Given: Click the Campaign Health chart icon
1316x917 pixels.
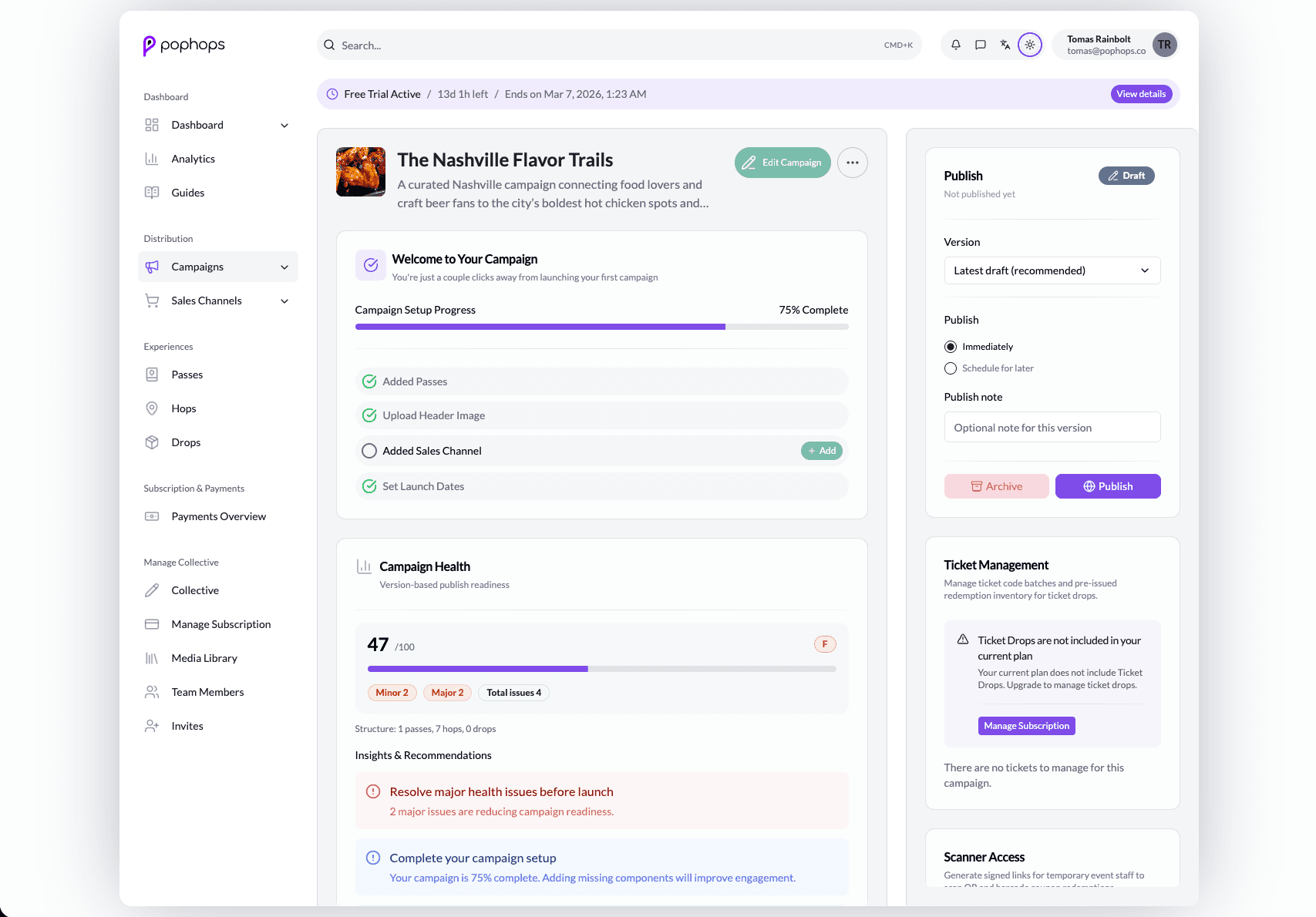Looking at the screenshot, I should tap(364, 566).
